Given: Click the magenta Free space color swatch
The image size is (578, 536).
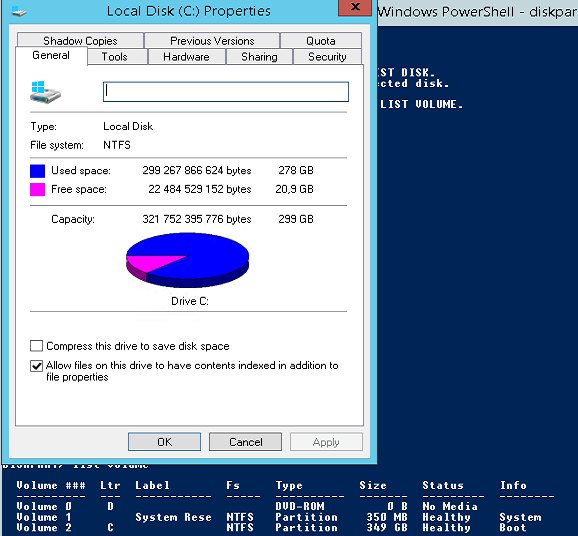Looking at the screenshot, I should pyautogui.click(x=37, y=189).
